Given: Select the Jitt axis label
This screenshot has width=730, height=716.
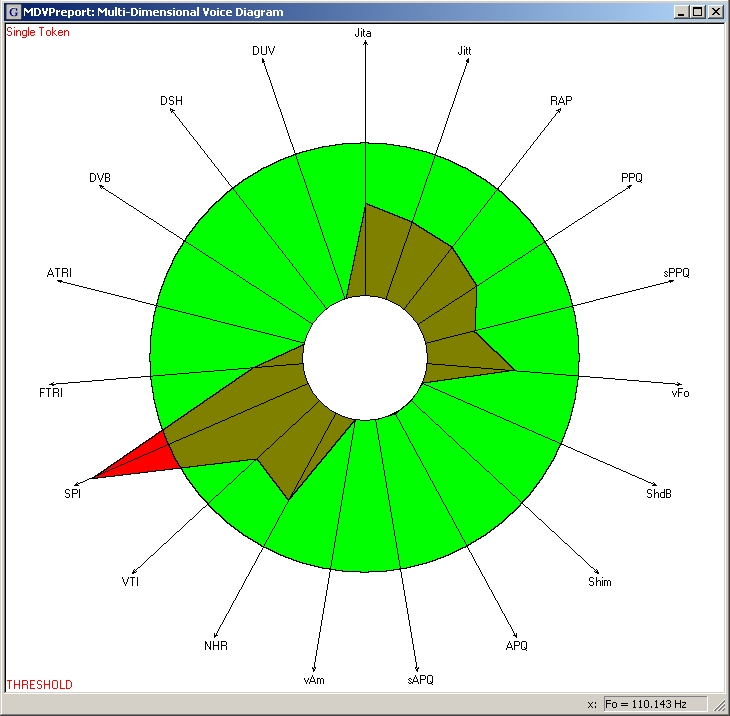Looking at the screenshot, I should pyautogui.click(x=464, y=51).
